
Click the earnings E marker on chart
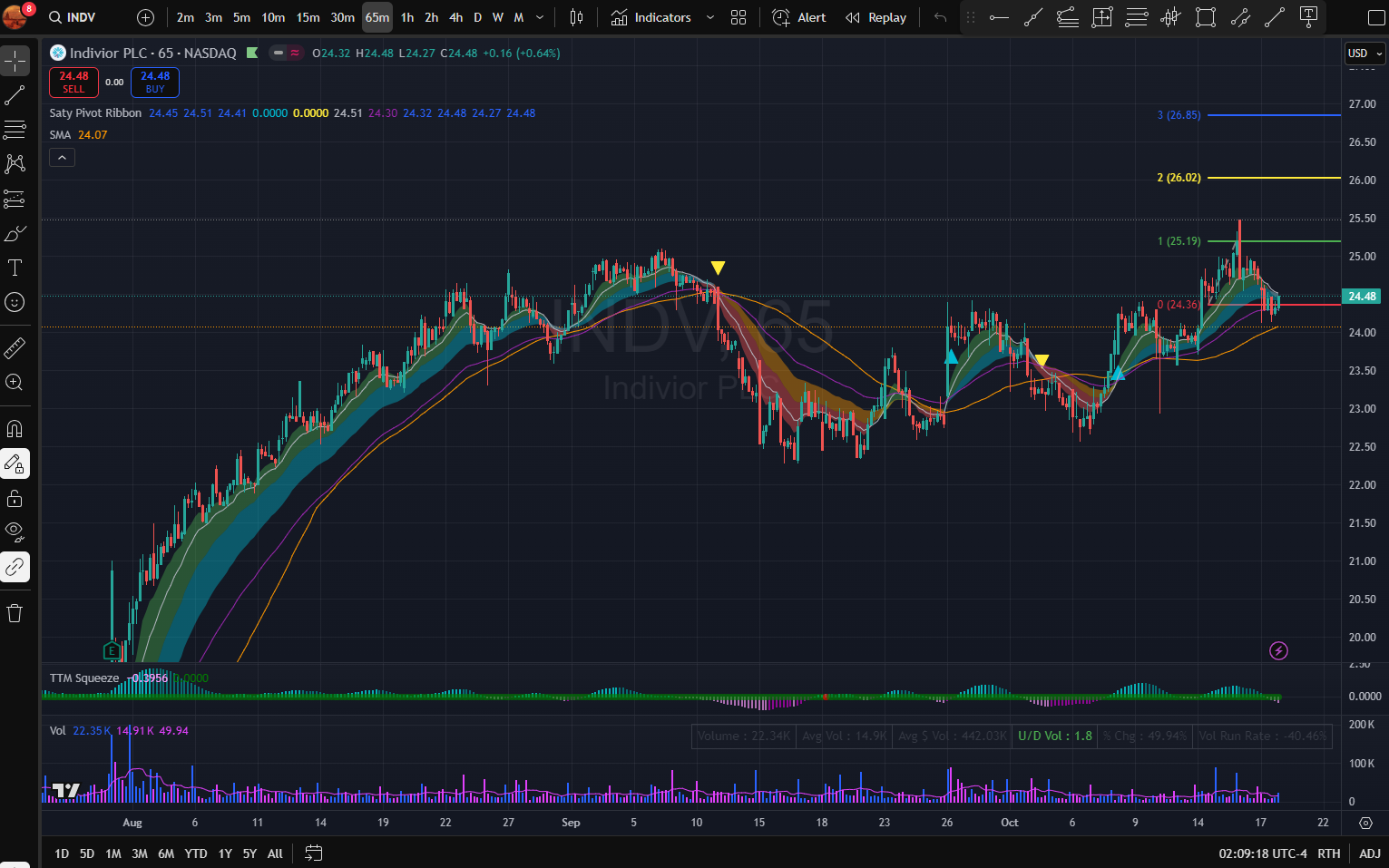coord(112,650)
